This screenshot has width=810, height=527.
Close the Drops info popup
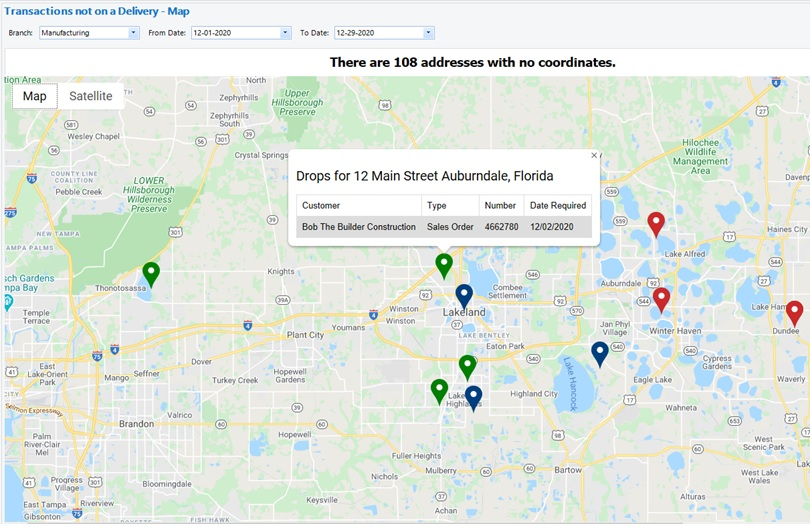(x=594, y=155)
